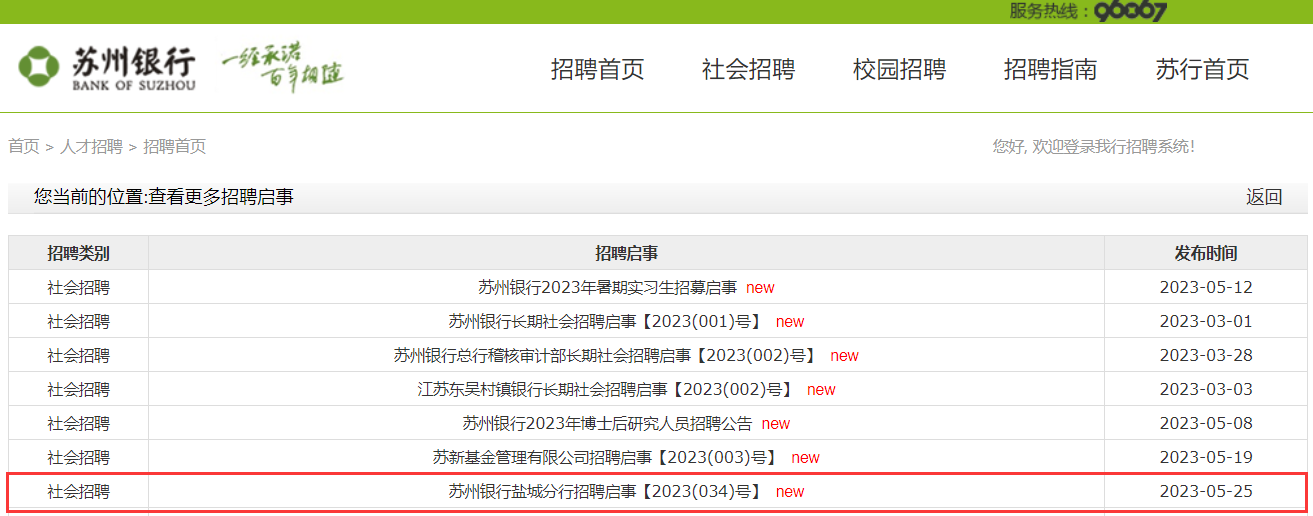Open the 招聘首页 navigation tab

(598, 69)
